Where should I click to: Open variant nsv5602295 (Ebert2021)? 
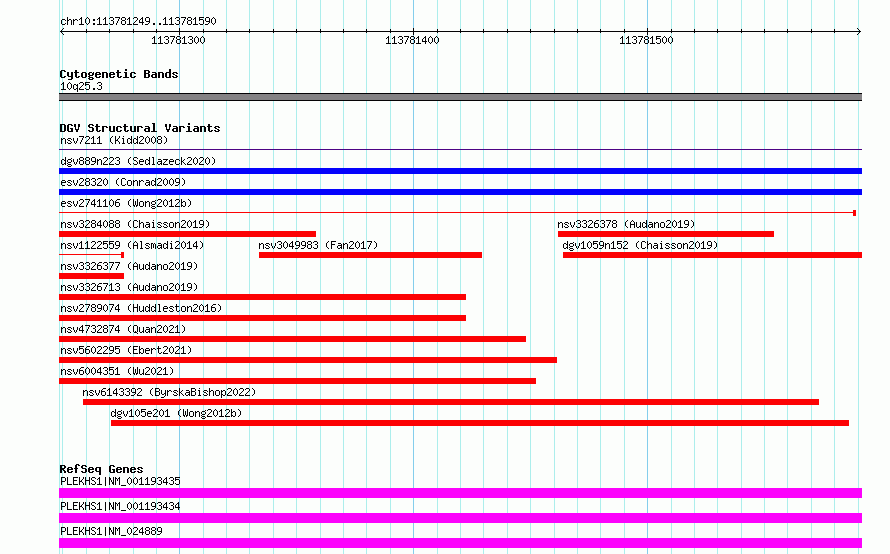click(126, 350)
